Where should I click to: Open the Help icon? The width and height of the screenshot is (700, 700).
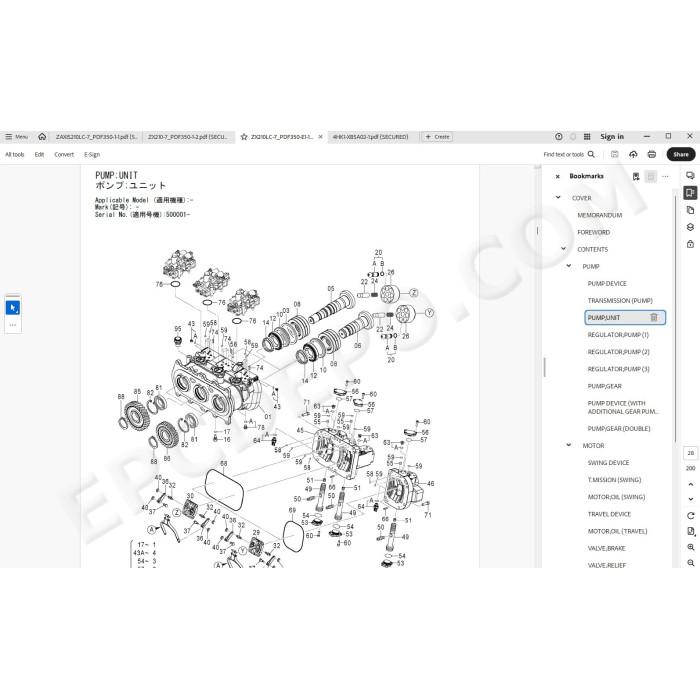click(558, 137)
